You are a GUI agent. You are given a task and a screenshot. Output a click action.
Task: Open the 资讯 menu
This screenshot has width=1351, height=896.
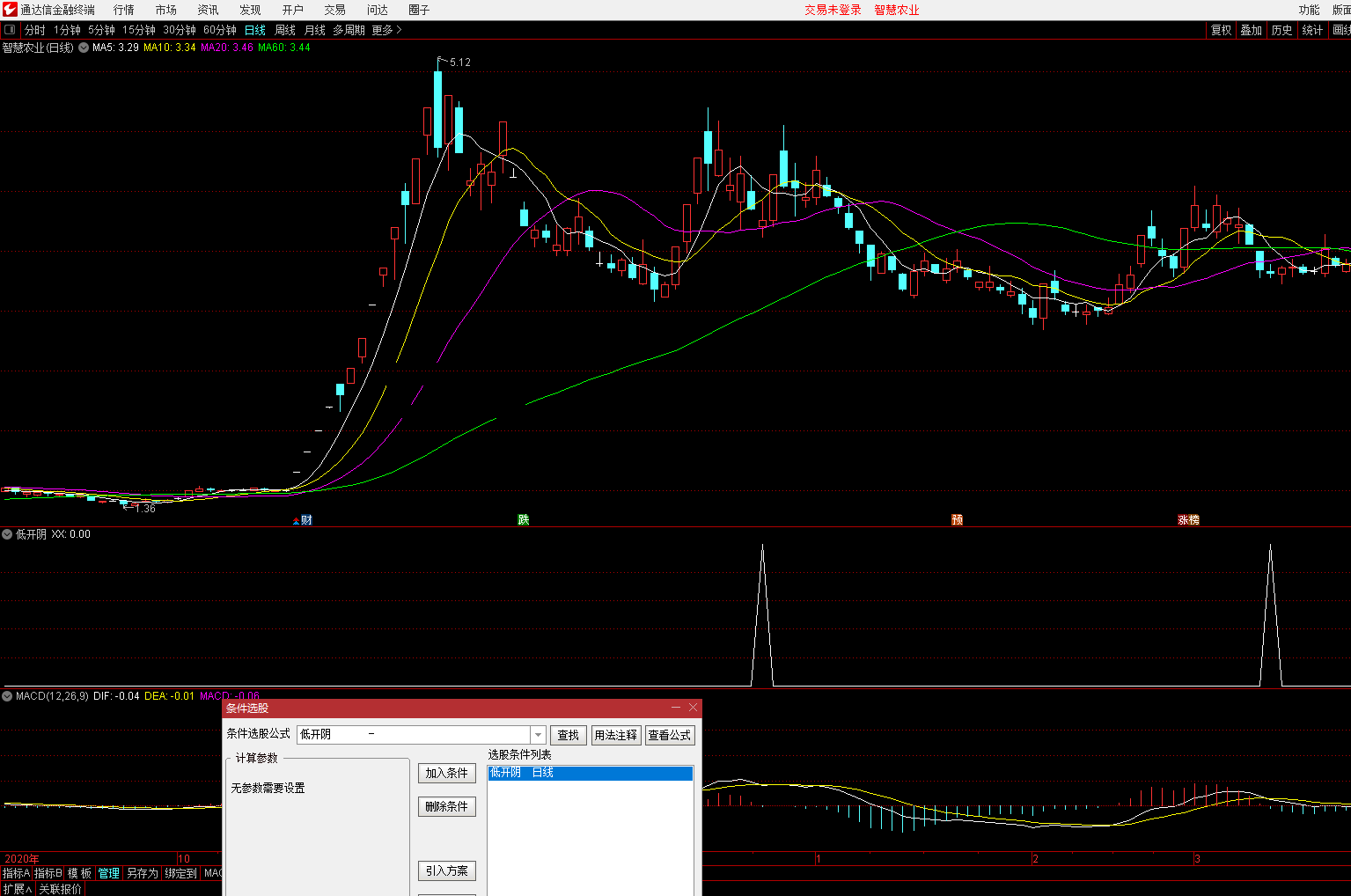click(209, 10)
